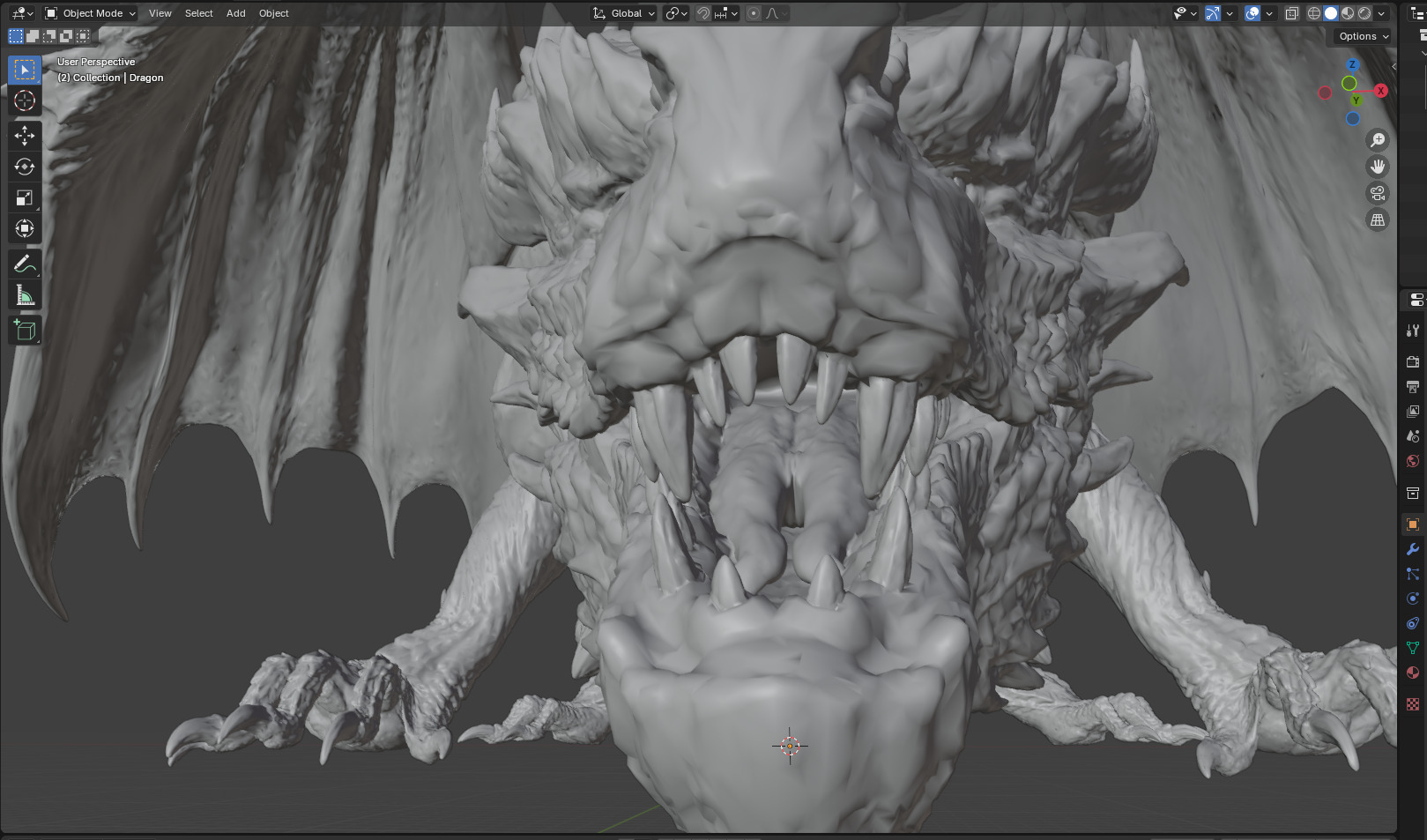Open the World properties tab

click(x=1413, y=460)
